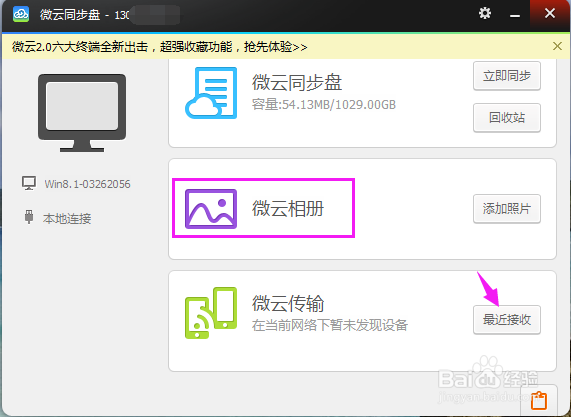The image size is (571, 417).
Task: Select the computer name Win8.1-03262056
Action: click(x=87, y=184)
